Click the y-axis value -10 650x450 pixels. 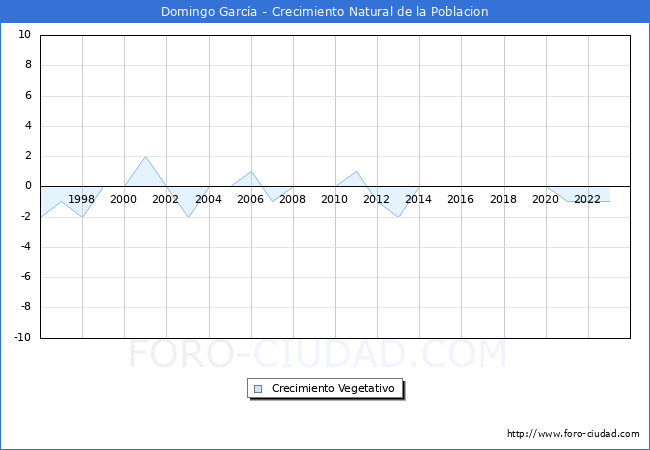(23, 337)
